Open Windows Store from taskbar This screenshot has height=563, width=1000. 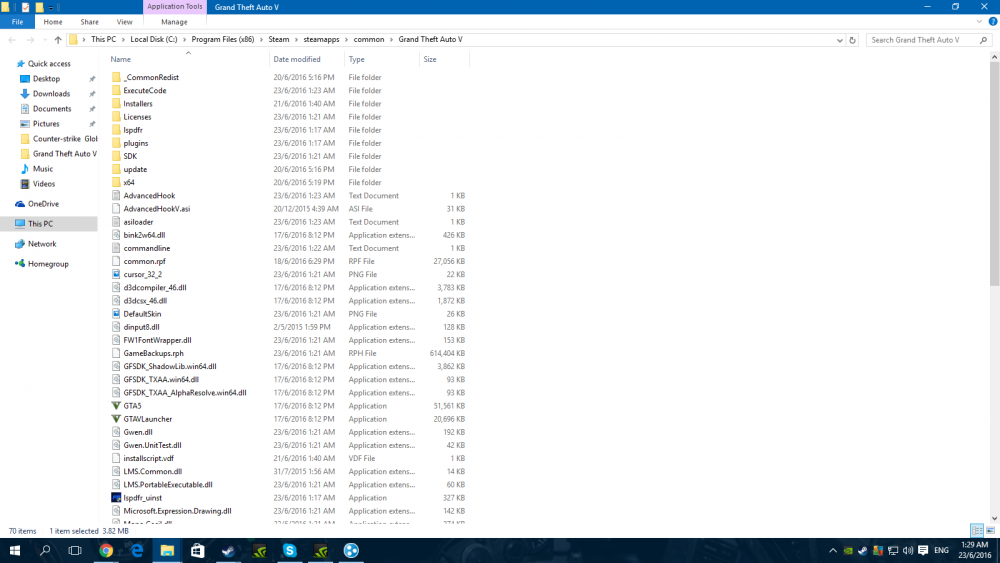[x=198, y=550]
